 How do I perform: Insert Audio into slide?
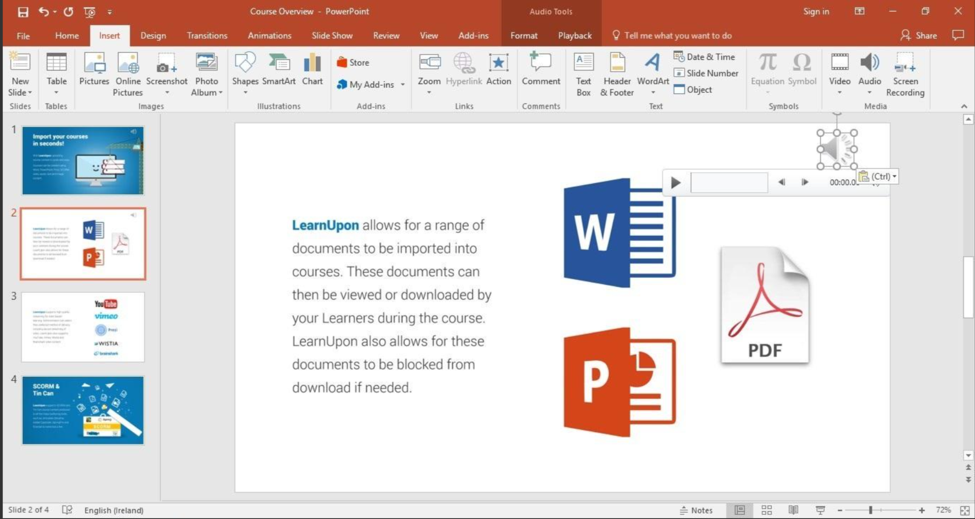point(869,75)
